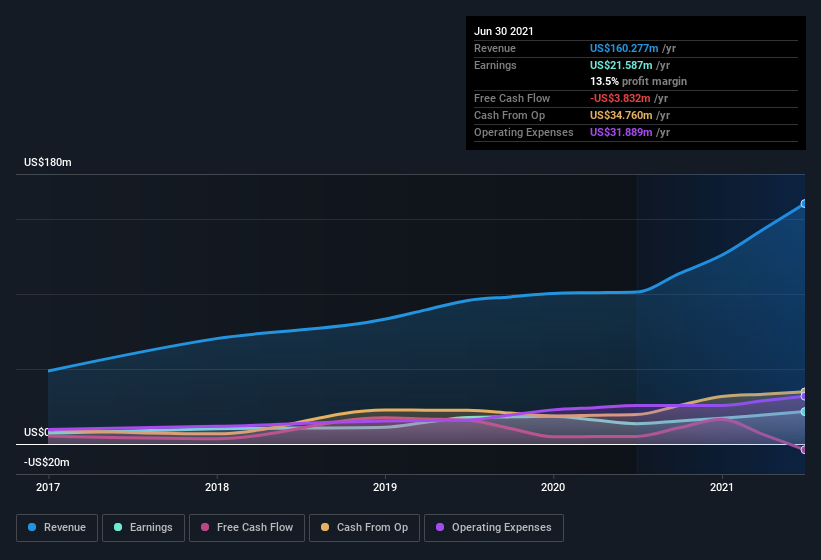Click the US$31.889m operating expenses value
This screenshot has height=560, width=821.
click(x=621, y=132)
